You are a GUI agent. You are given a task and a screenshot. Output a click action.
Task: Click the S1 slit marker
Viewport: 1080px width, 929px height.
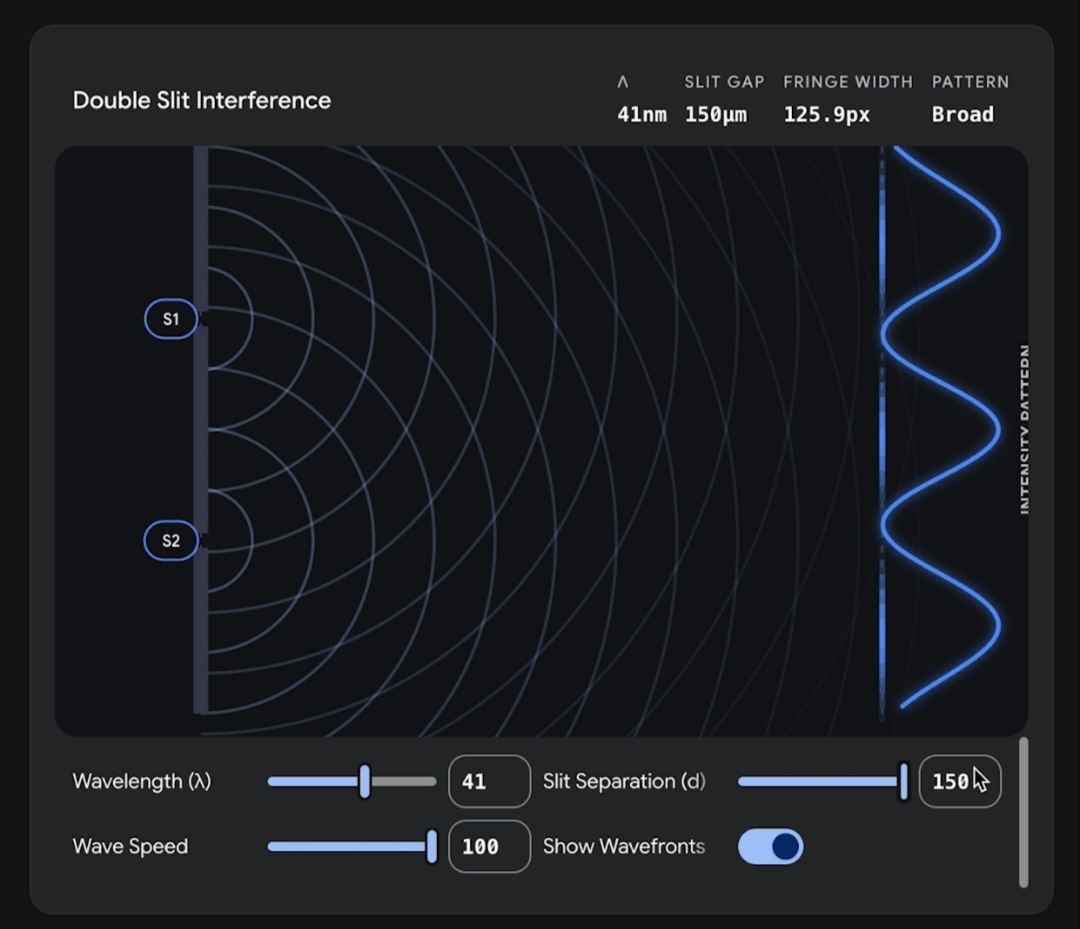click(x=171, y=319)
